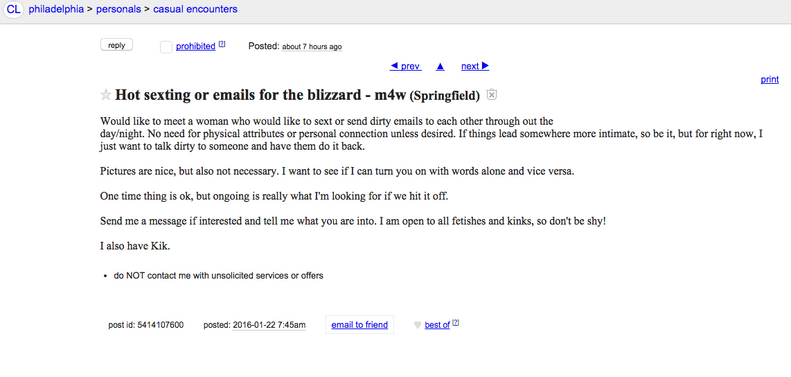Open the print link
The width and height of the screenshot is (791, 377).
[769, 79]
